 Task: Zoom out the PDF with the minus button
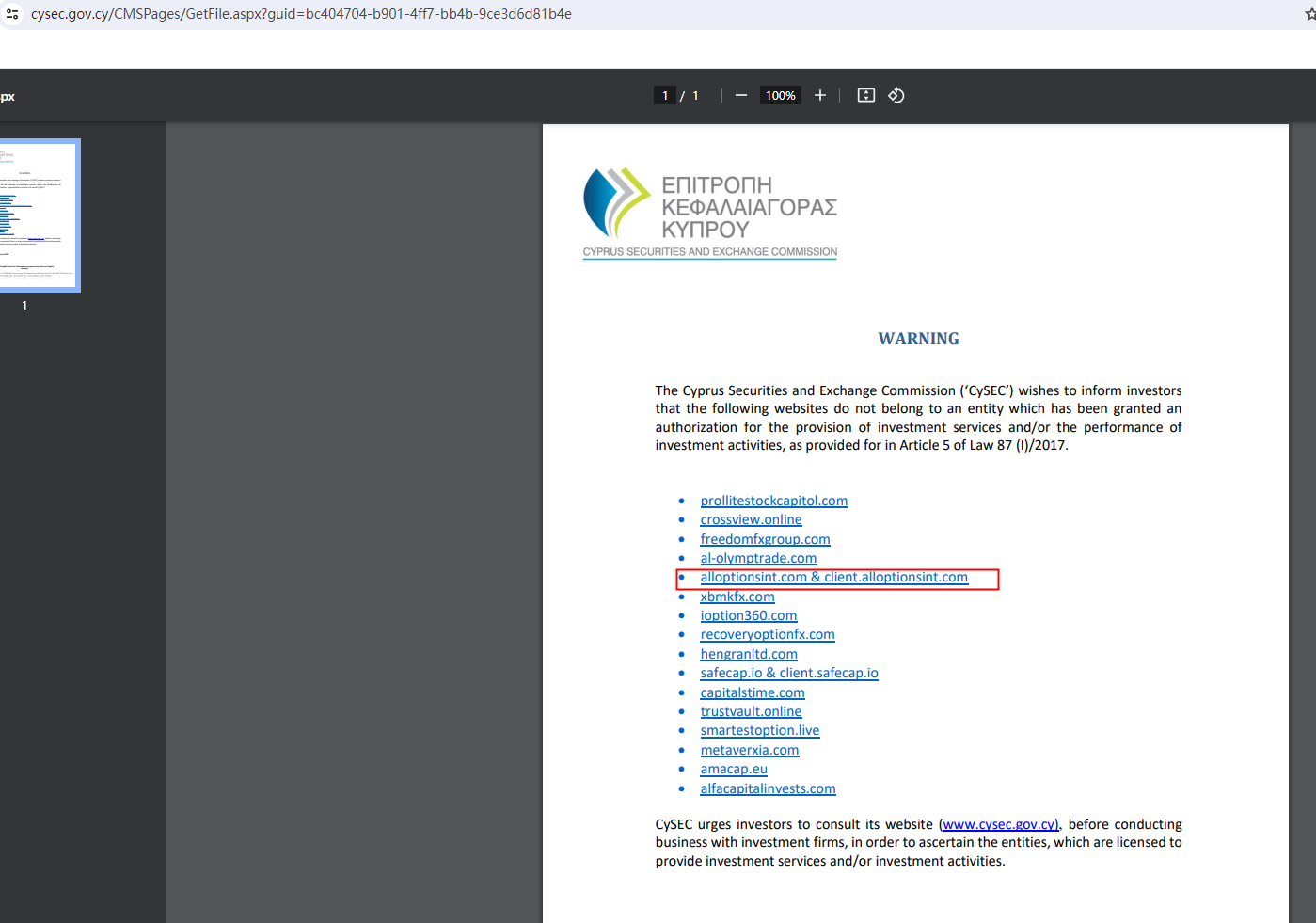pos(741,95)
